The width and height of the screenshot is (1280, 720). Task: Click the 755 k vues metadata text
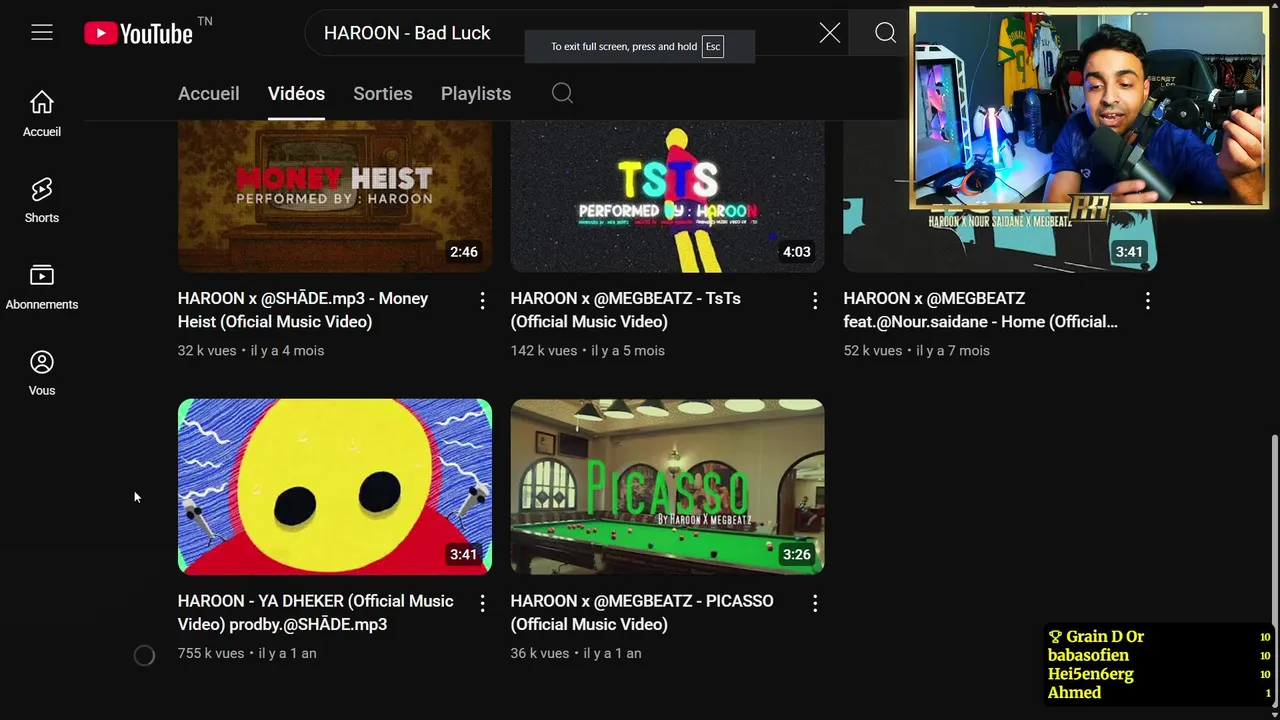(211, 653)
